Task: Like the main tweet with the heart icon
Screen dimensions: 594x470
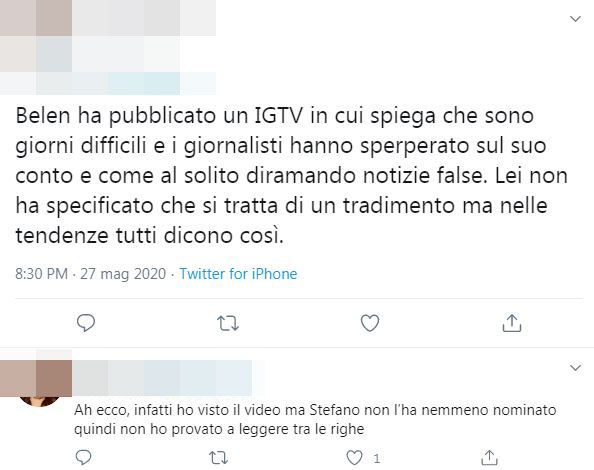Action: tap(370, 323)
